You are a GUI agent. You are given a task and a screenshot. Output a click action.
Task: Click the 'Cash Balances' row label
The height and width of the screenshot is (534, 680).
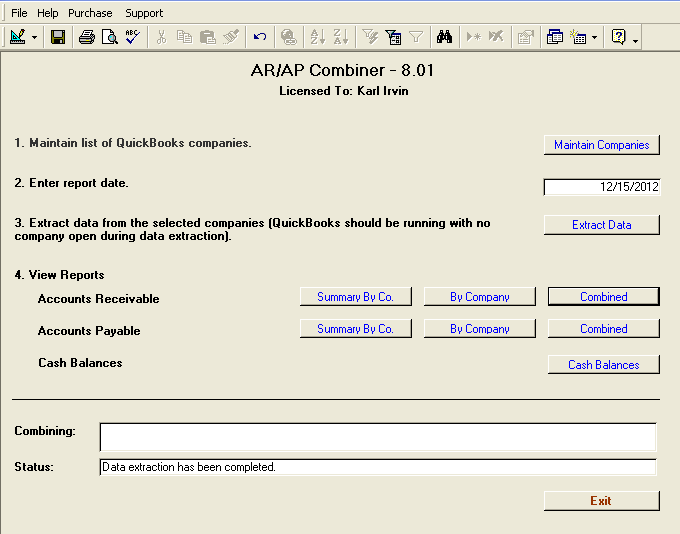(x=80, y=363)
